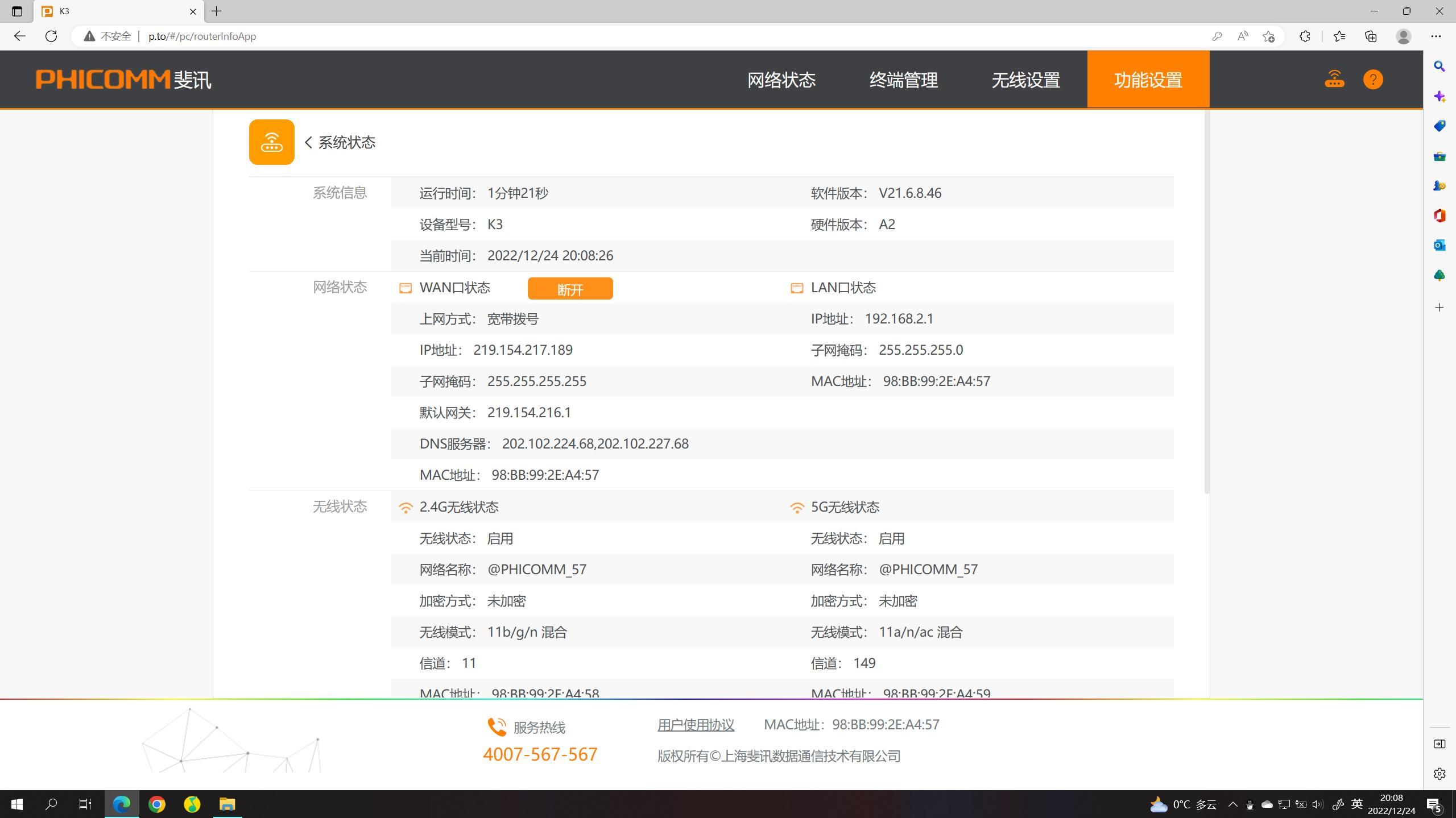Add this page to favorites star icon
This screenshot has width=1456, height=818.
click(x=1268, y=36)
